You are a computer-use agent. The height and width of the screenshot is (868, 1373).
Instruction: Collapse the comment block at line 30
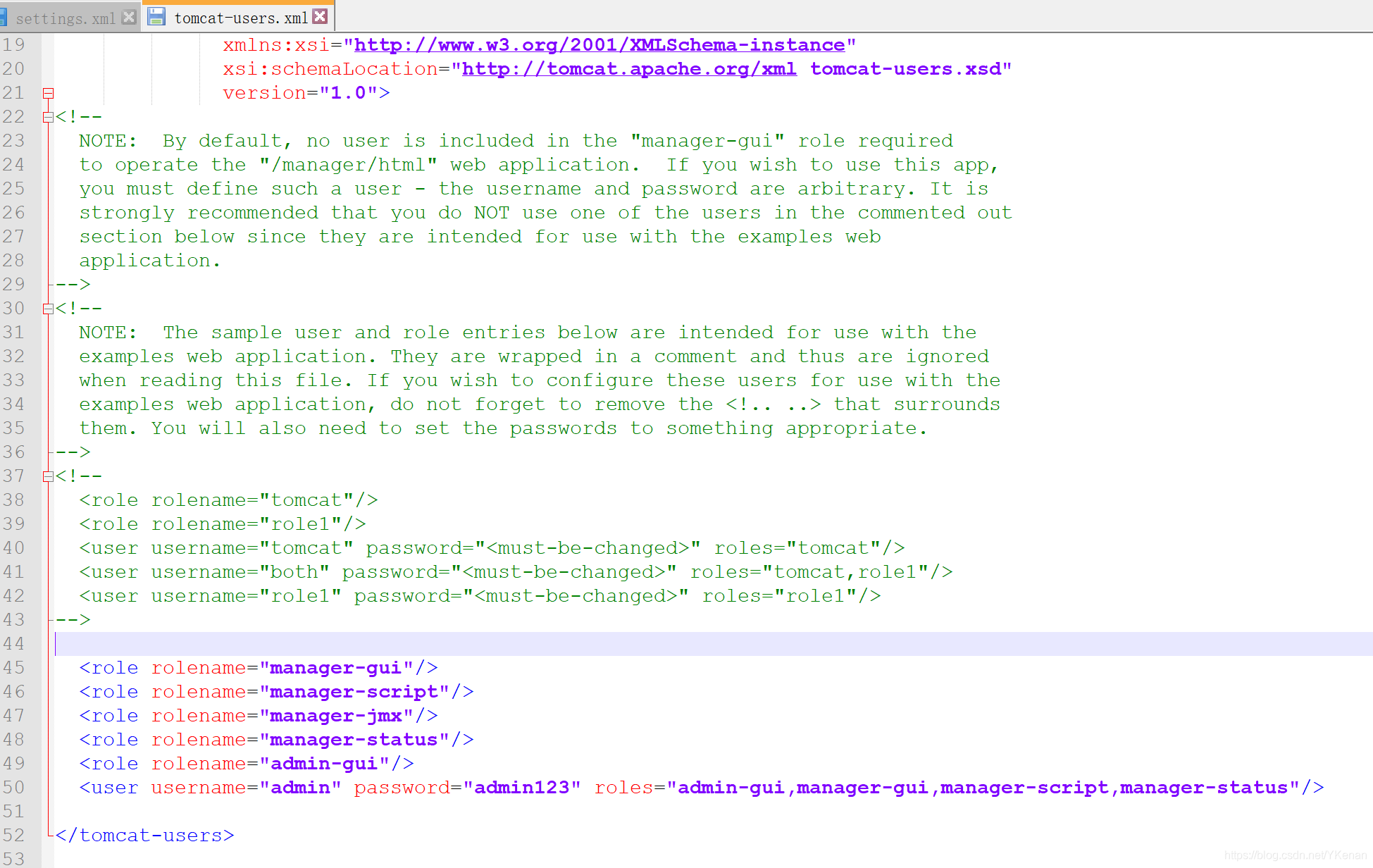[48, 309]
